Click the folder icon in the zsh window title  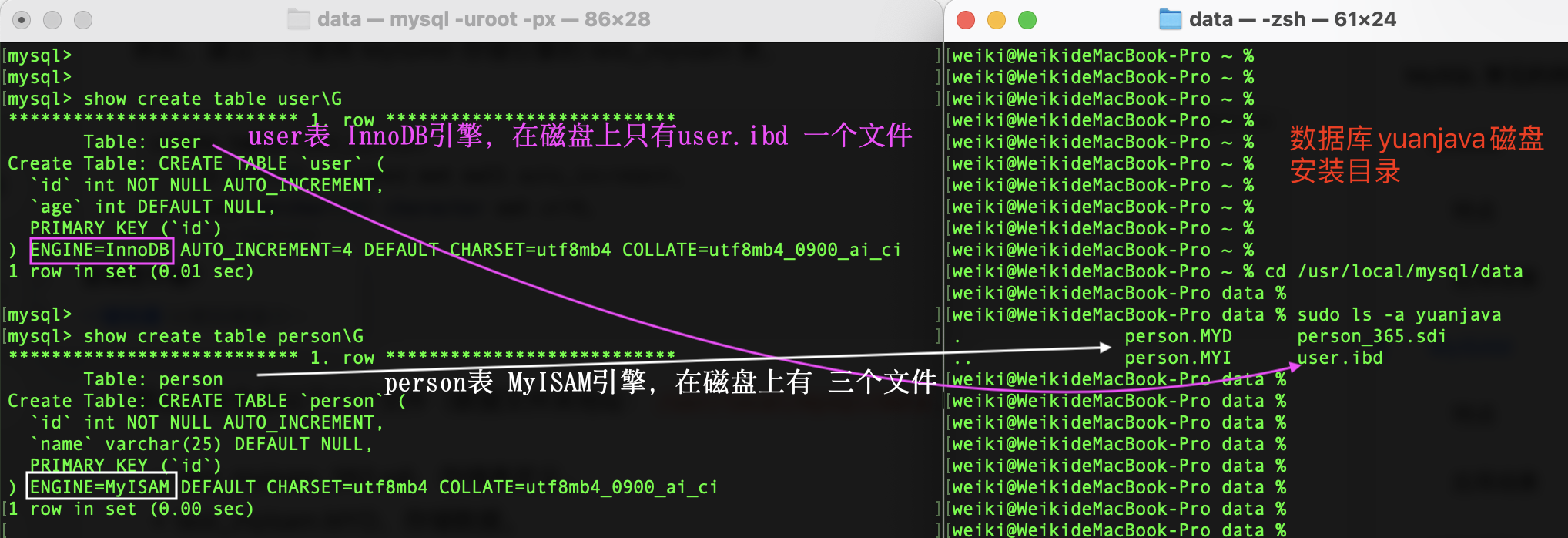(x=1170, y=19)
